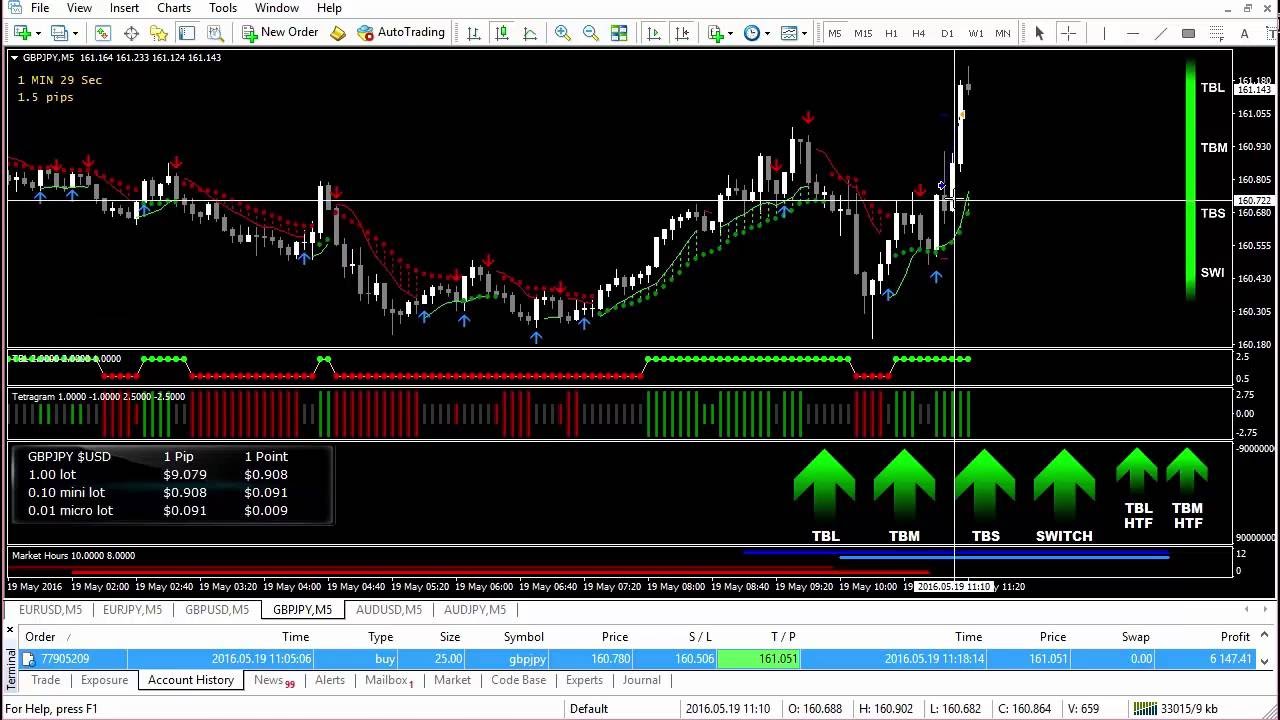This screenshot has height=720, width=1280.
Task: Open the File menu
Action: tap(40, 8)
